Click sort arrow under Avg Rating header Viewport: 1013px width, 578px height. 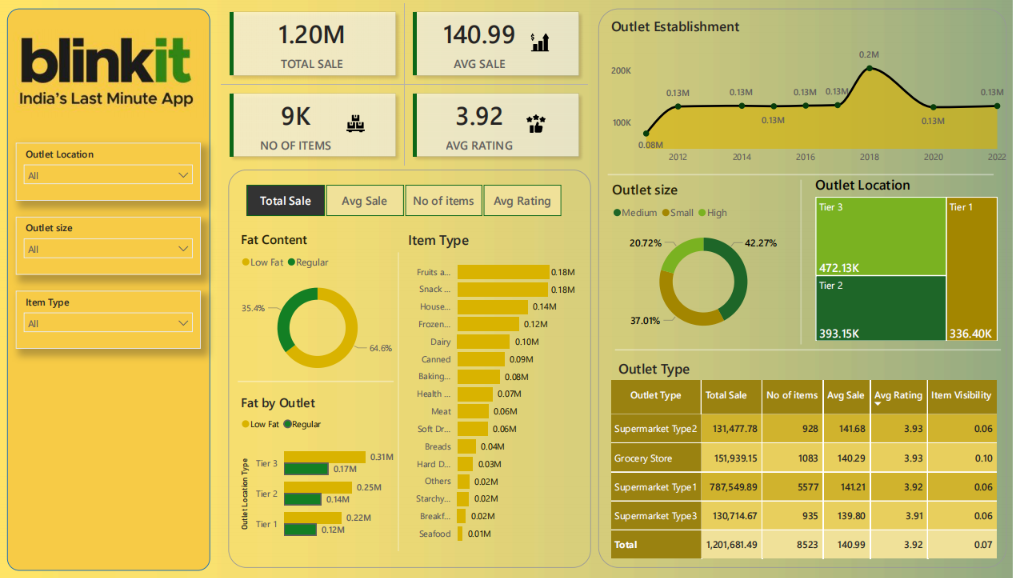(878, 404)
